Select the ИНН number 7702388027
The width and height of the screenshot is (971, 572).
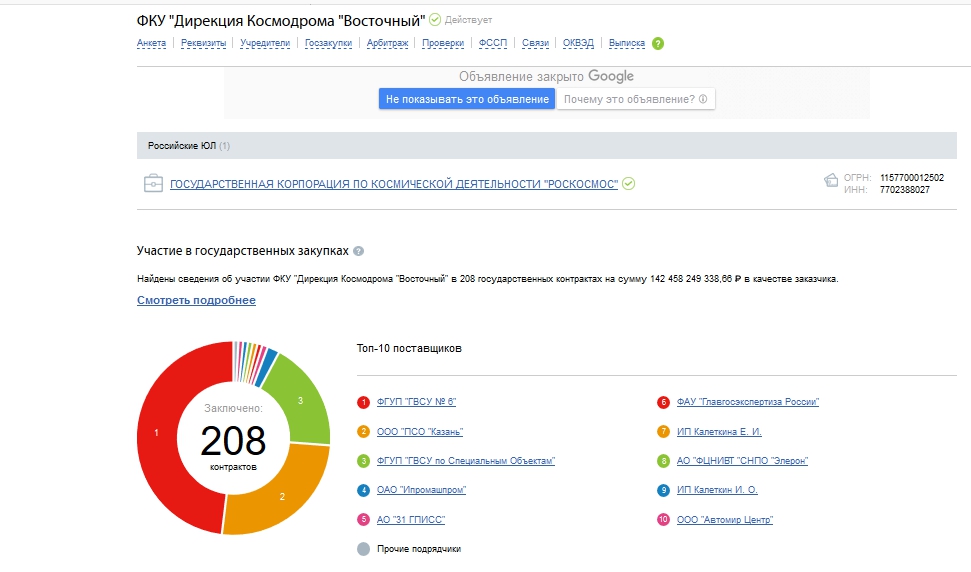905,190
